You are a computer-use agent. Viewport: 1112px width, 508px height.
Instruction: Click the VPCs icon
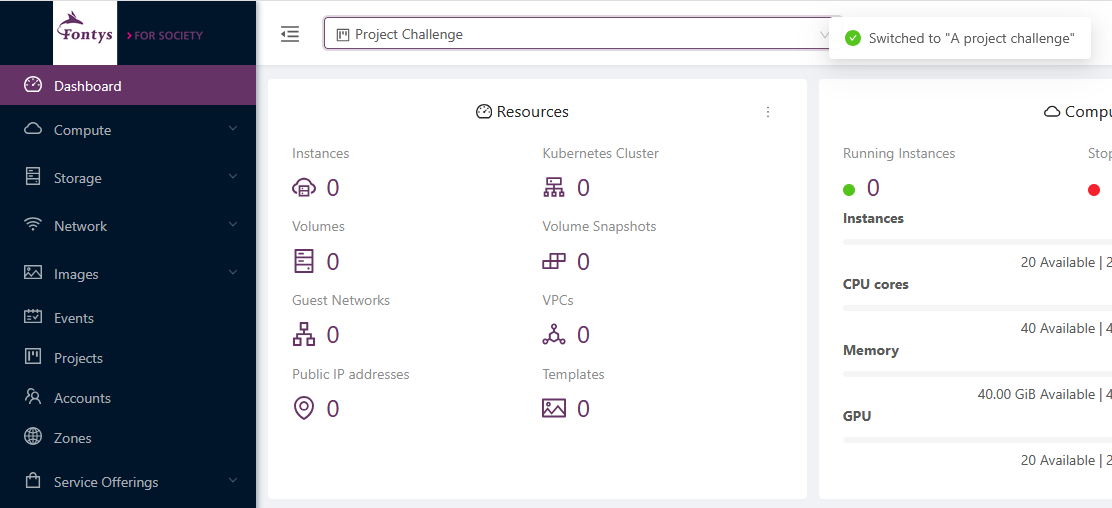pyautogui.click(x=554, y=335)
